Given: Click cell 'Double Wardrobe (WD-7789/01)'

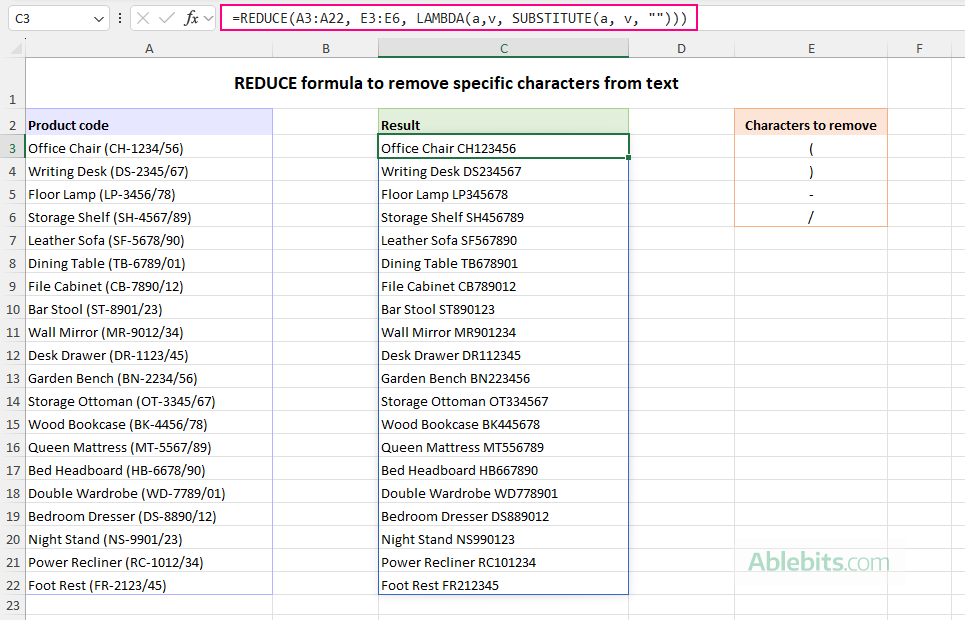Looking at the screenshot, I should 149,493.
